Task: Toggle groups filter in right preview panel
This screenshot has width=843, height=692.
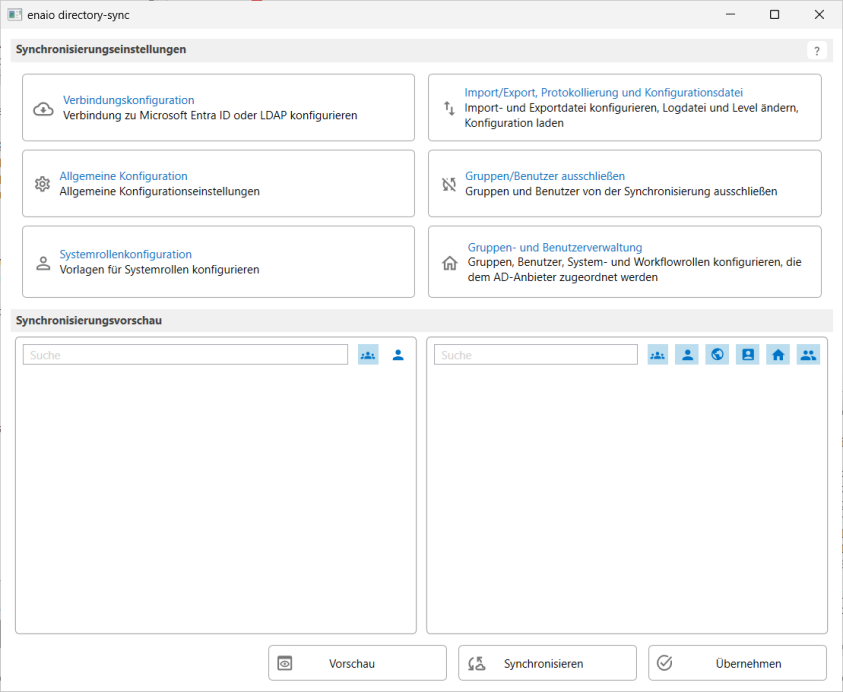Action: tap(657, 355)
